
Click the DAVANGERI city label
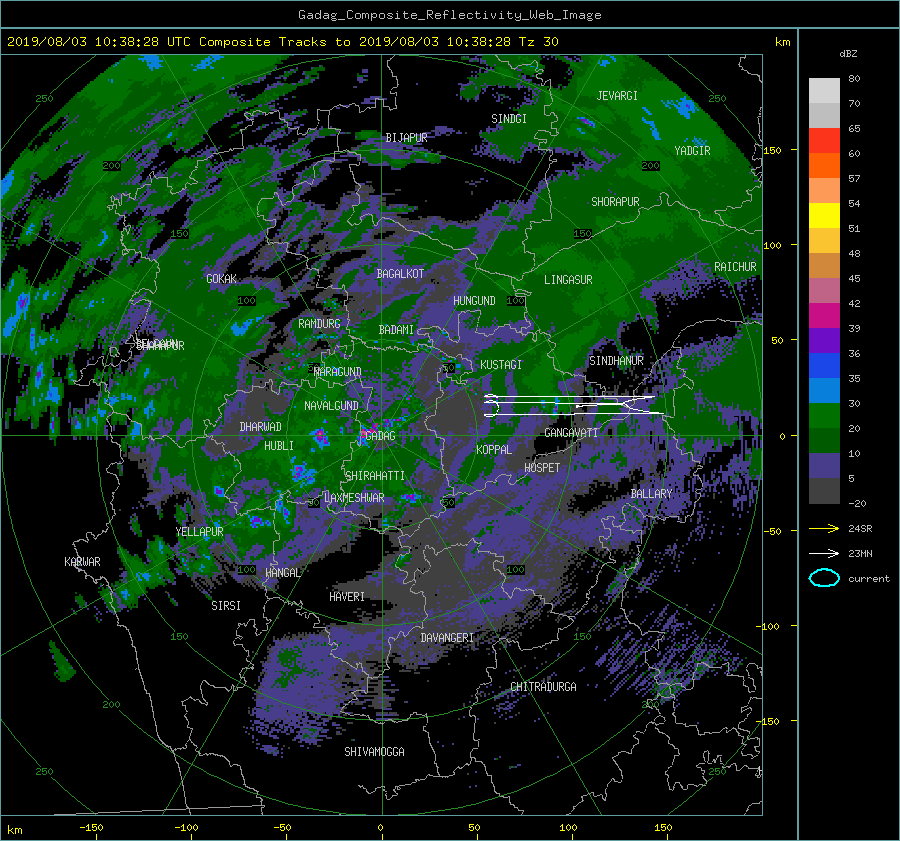[x=447, y=638]
